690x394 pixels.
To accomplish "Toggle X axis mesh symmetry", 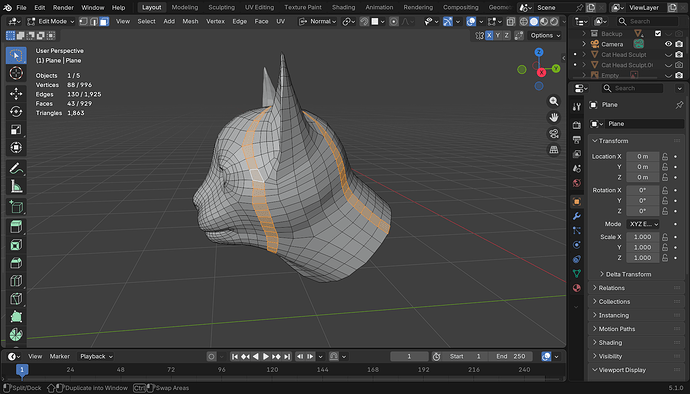I will click(x=489, y=36).
